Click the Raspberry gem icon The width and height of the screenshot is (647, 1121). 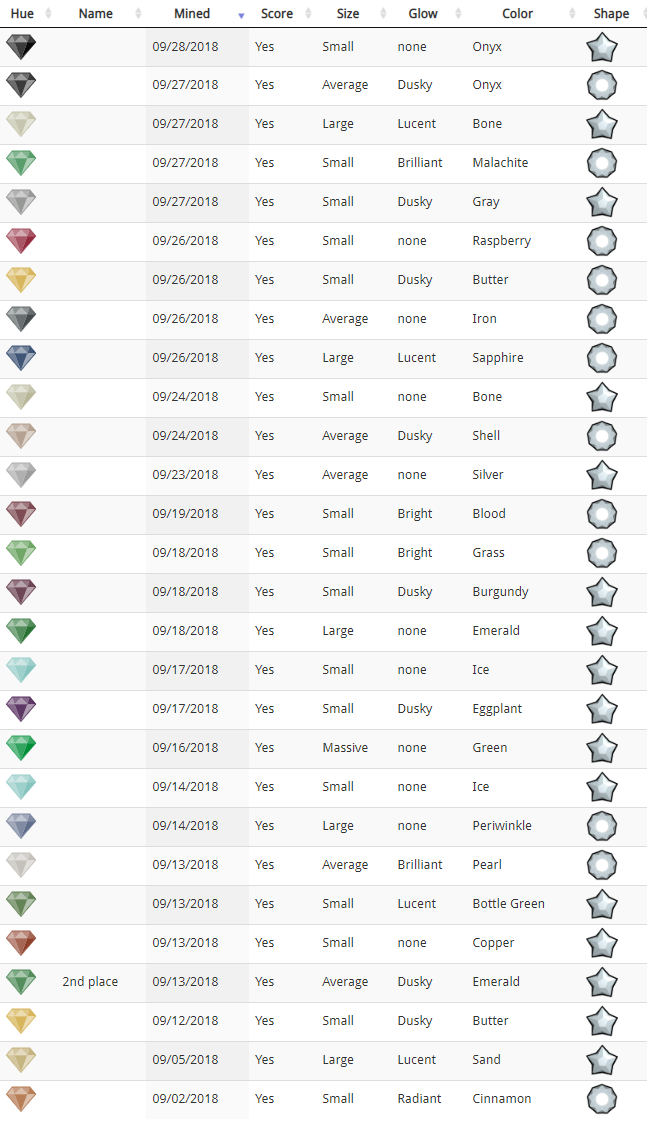pos(21,241)
